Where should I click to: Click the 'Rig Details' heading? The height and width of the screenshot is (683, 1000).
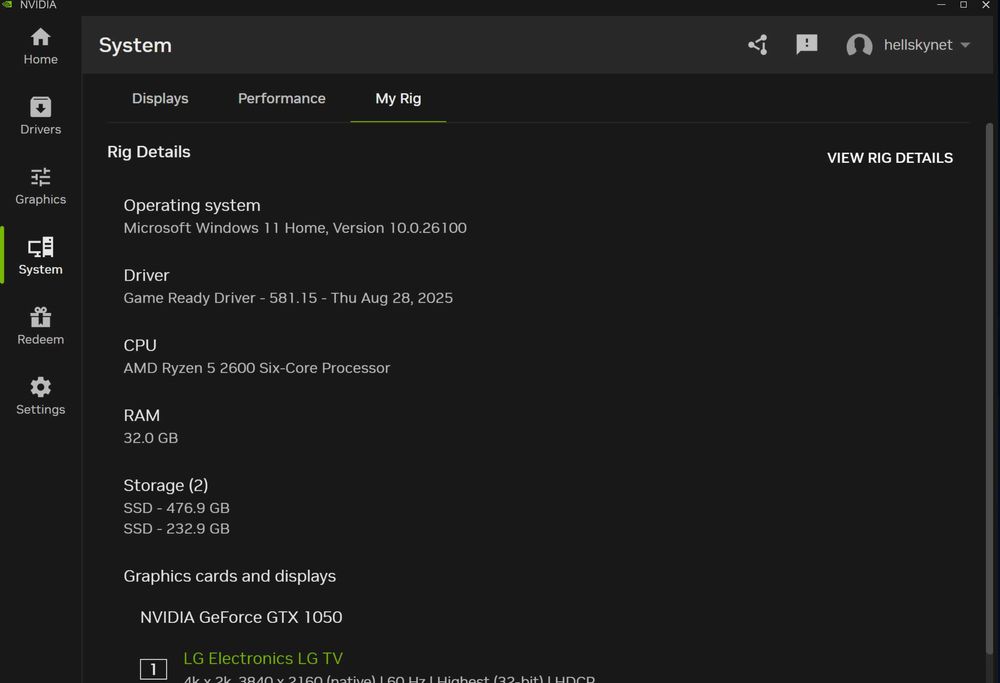149,152
